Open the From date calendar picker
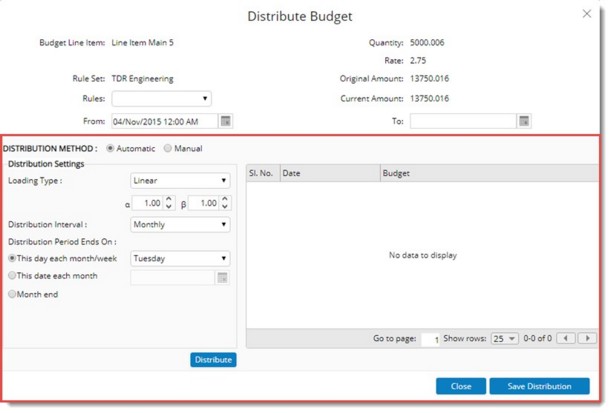 [x=226, y=121]
